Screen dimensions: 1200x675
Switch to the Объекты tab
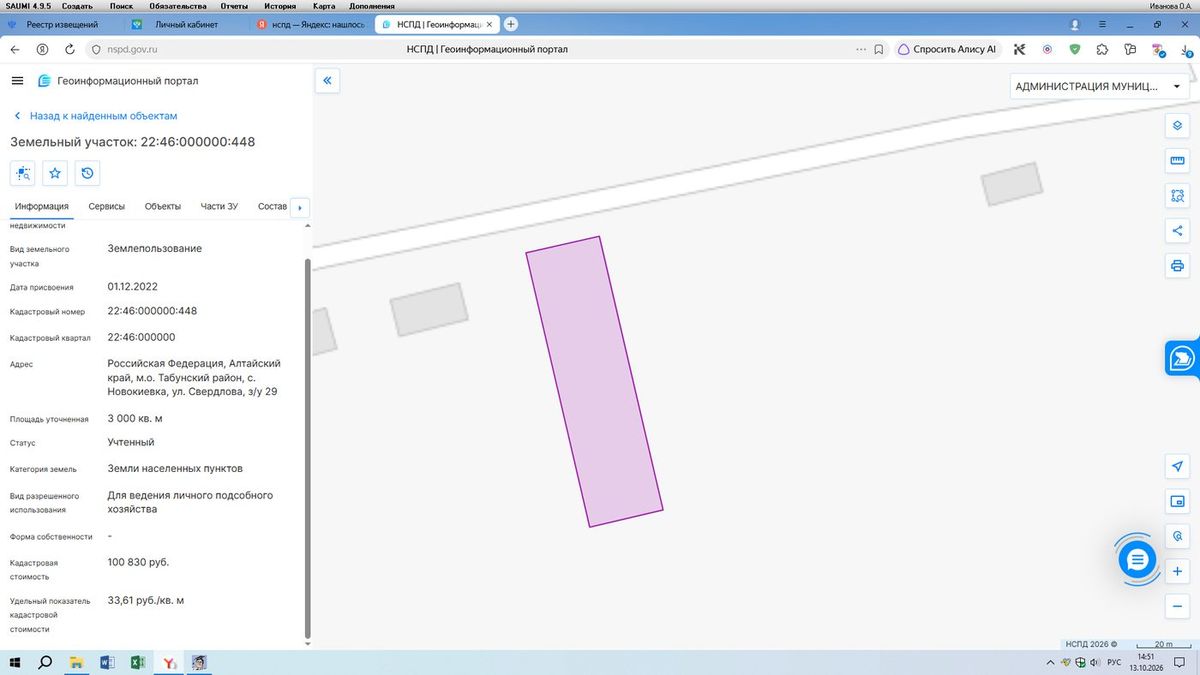tap(163, 207)
